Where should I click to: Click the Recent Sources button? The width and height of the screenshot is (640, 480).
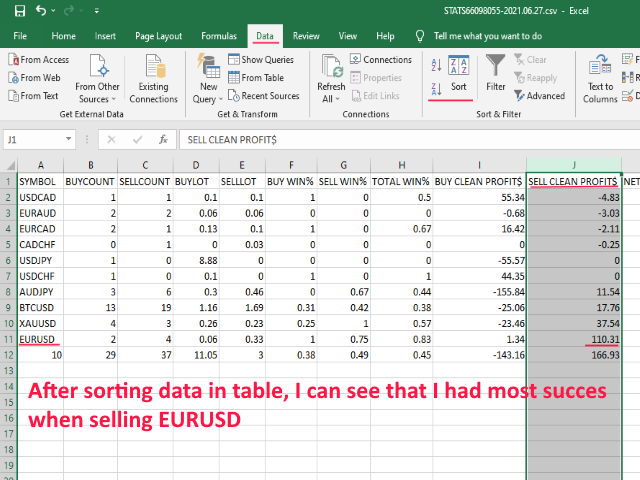pyautogui.click(x=264, y=96)
